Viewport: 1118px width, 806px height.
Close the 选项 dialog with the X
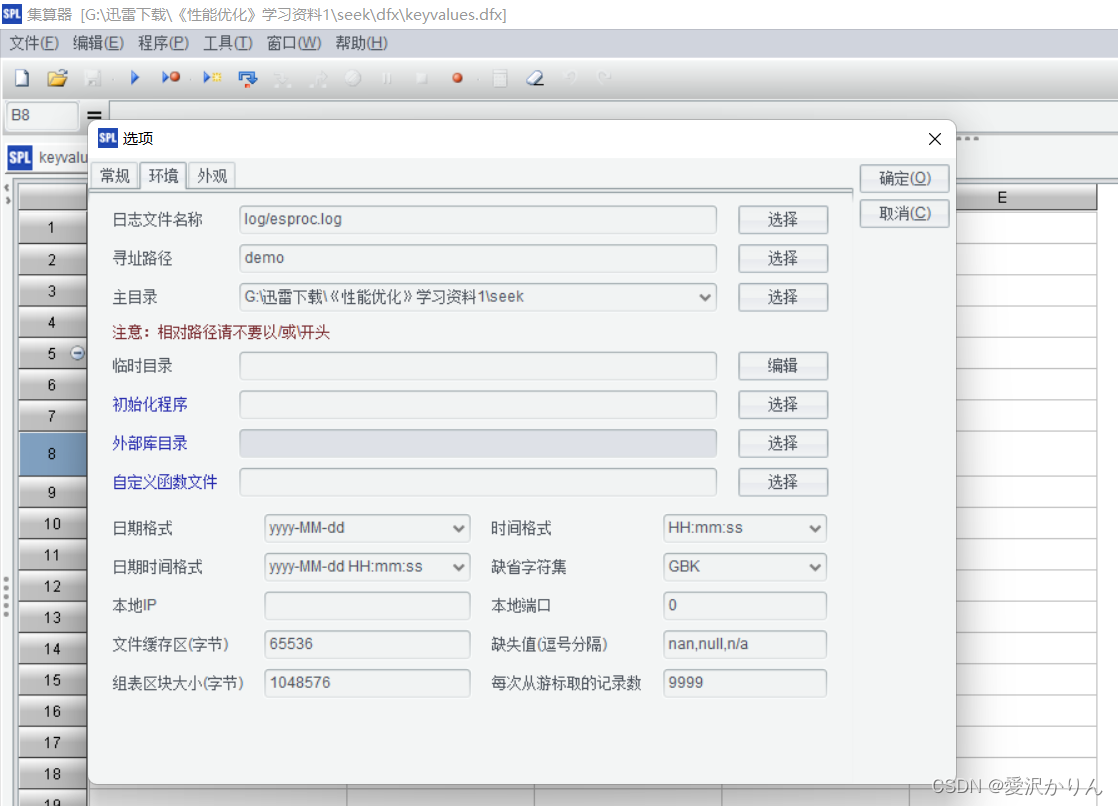point(935,139)
